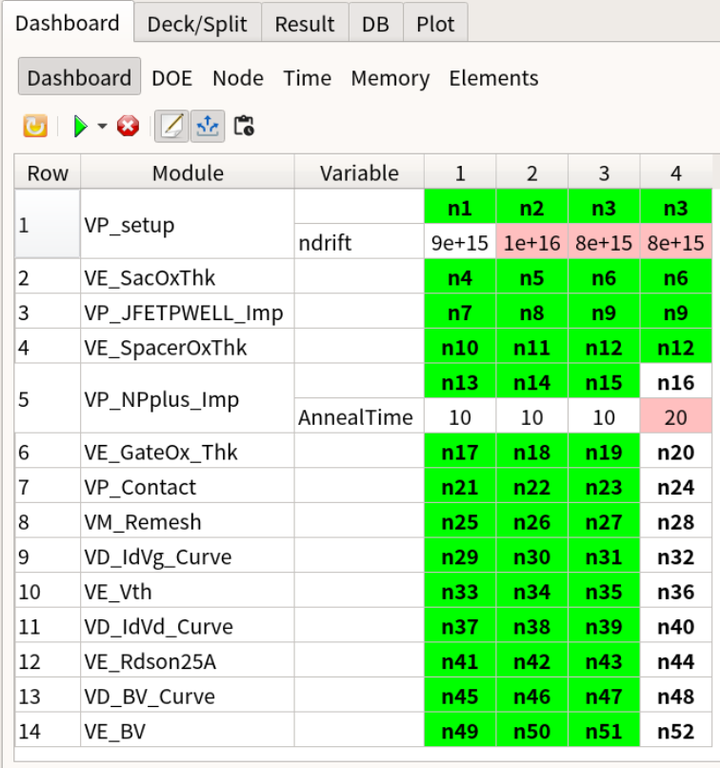Select the VD_IdVd_Curve module

[x=188, y=626]
